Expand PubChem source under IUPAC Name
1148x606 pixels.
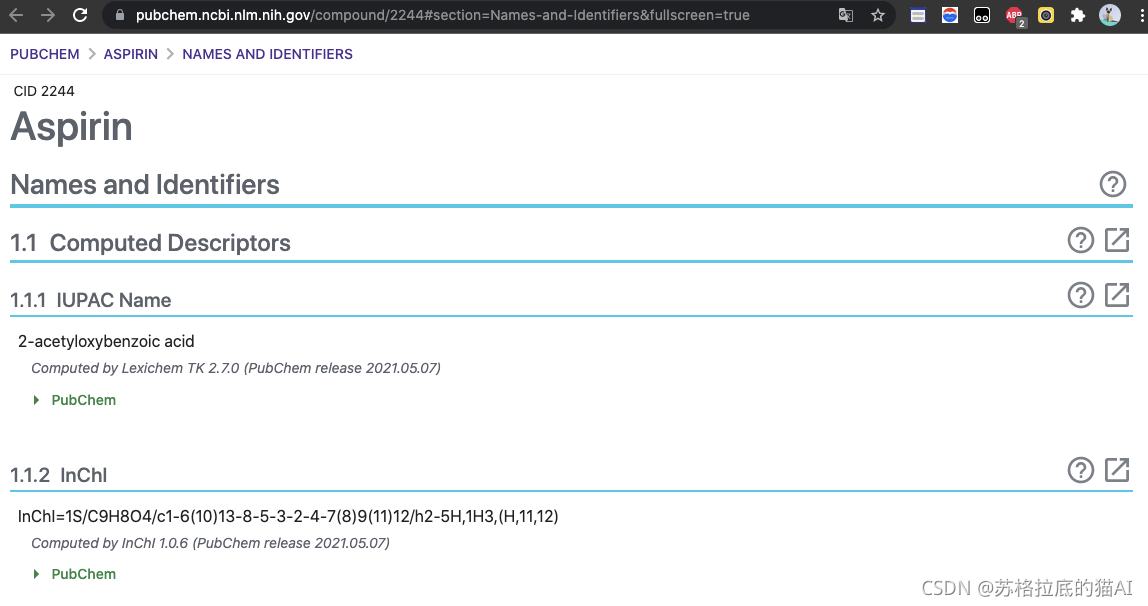pyautogui.click(x=75, y=400)
